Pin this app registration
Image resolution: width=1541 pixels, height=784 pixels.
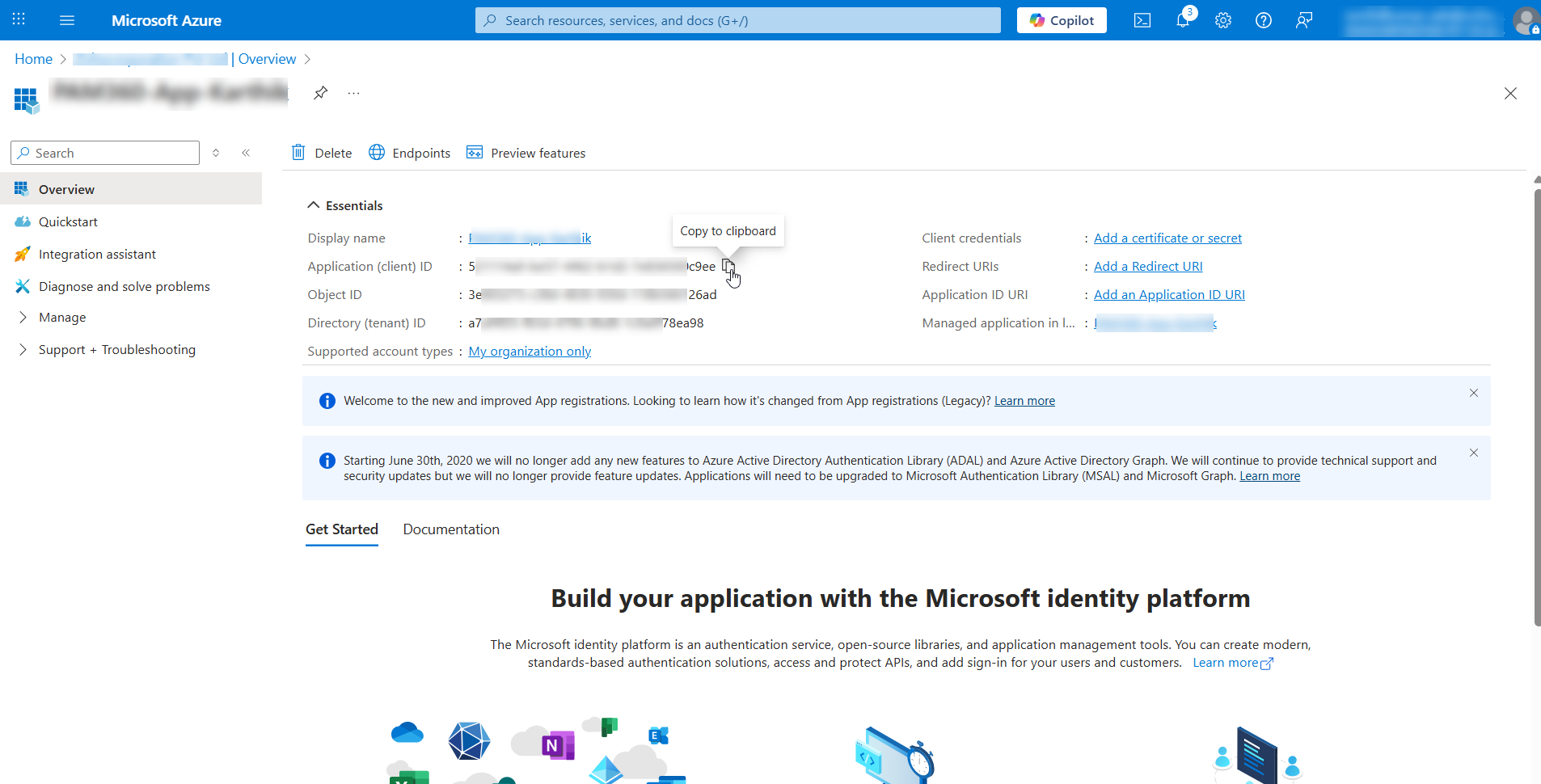(320, 92)
